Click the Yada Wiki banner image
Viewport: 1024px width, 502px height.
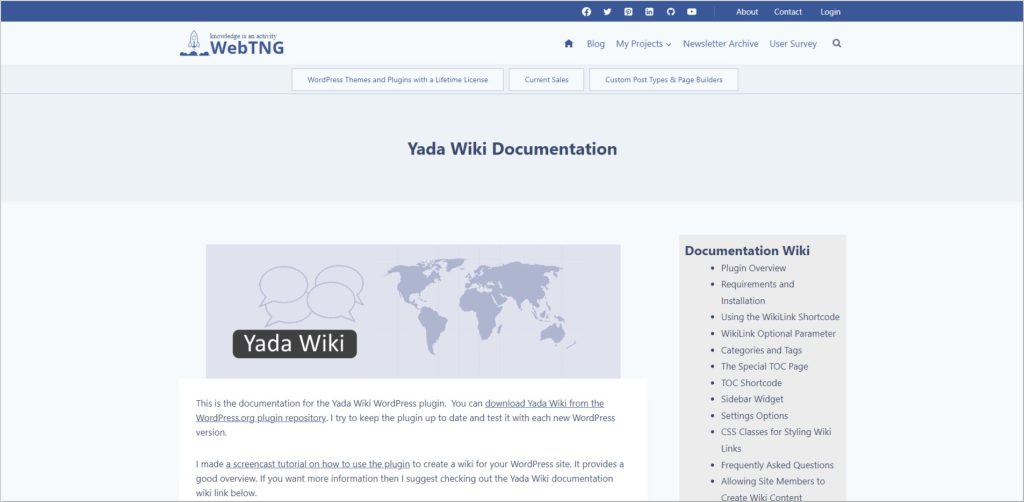[x=413, y=311]
